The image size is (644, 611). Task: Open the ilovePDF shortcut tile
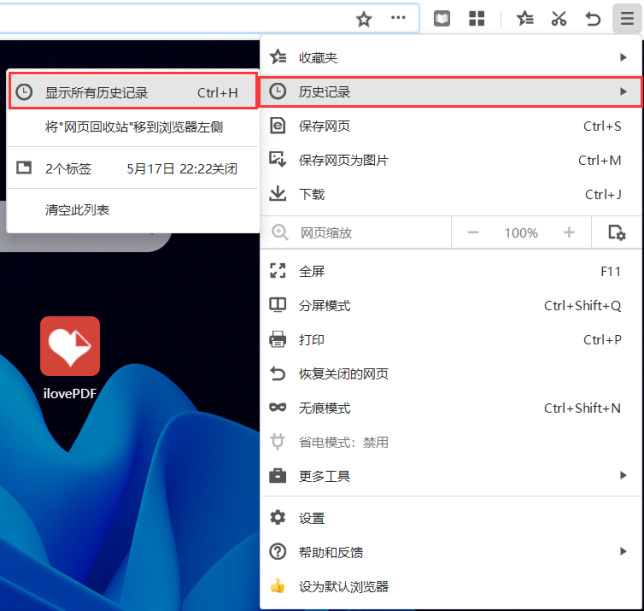(x=70, y=346)
